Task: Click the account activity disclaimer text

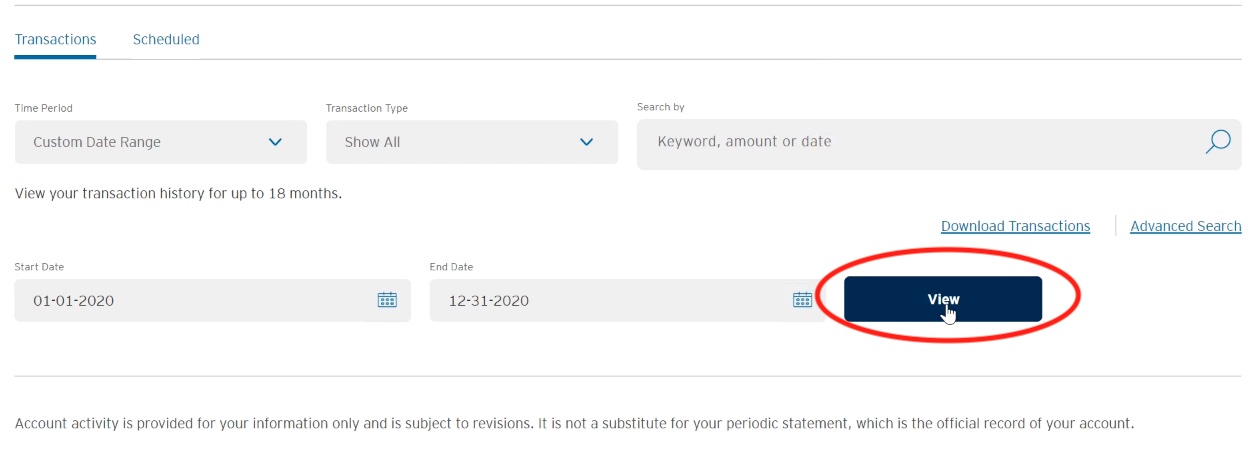Action: pyautogui.click(x=575, y=423)
